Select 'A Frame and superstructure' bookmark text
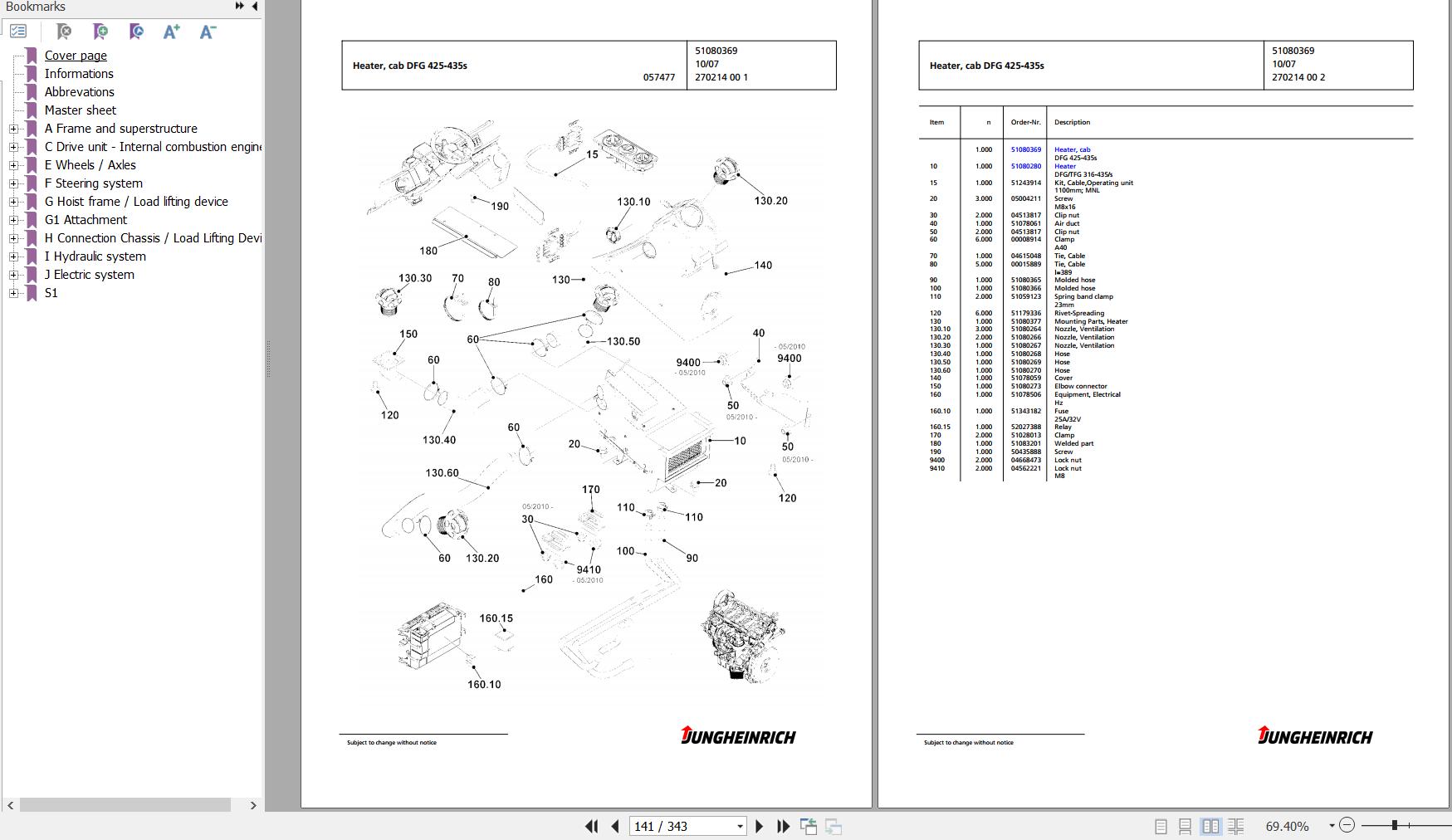The width and height of the screenshot is (1452, 840). [x=121, y=129]
